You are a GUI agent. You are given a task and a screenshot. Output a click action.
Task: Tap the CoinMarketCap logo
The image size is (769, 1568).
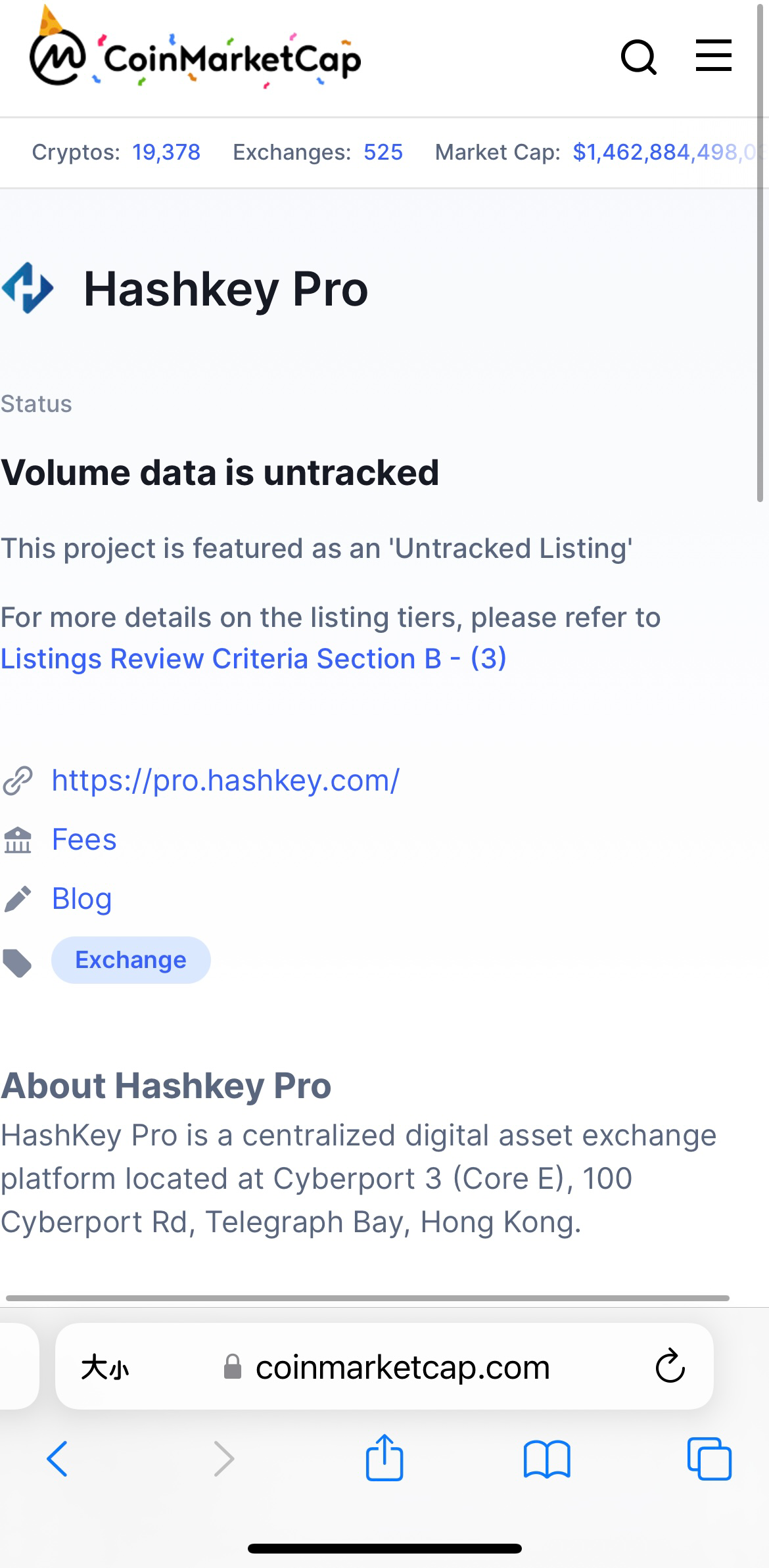point(195,57)
